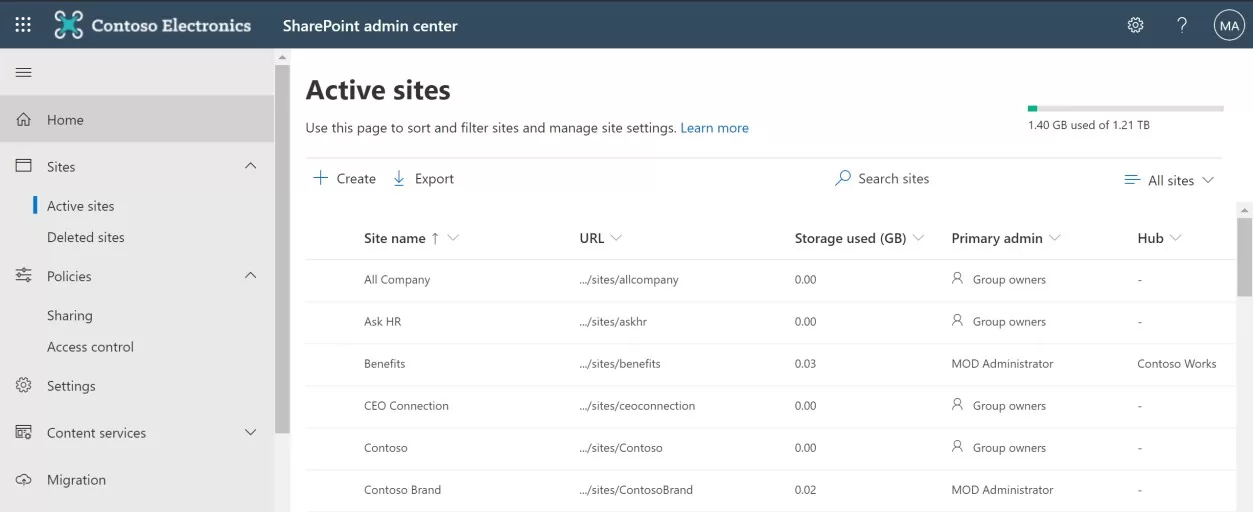Screen dimensions: 1253x512
Task: Click the sites list vertical scrollbar
Action: click(x=1244, y=256)
